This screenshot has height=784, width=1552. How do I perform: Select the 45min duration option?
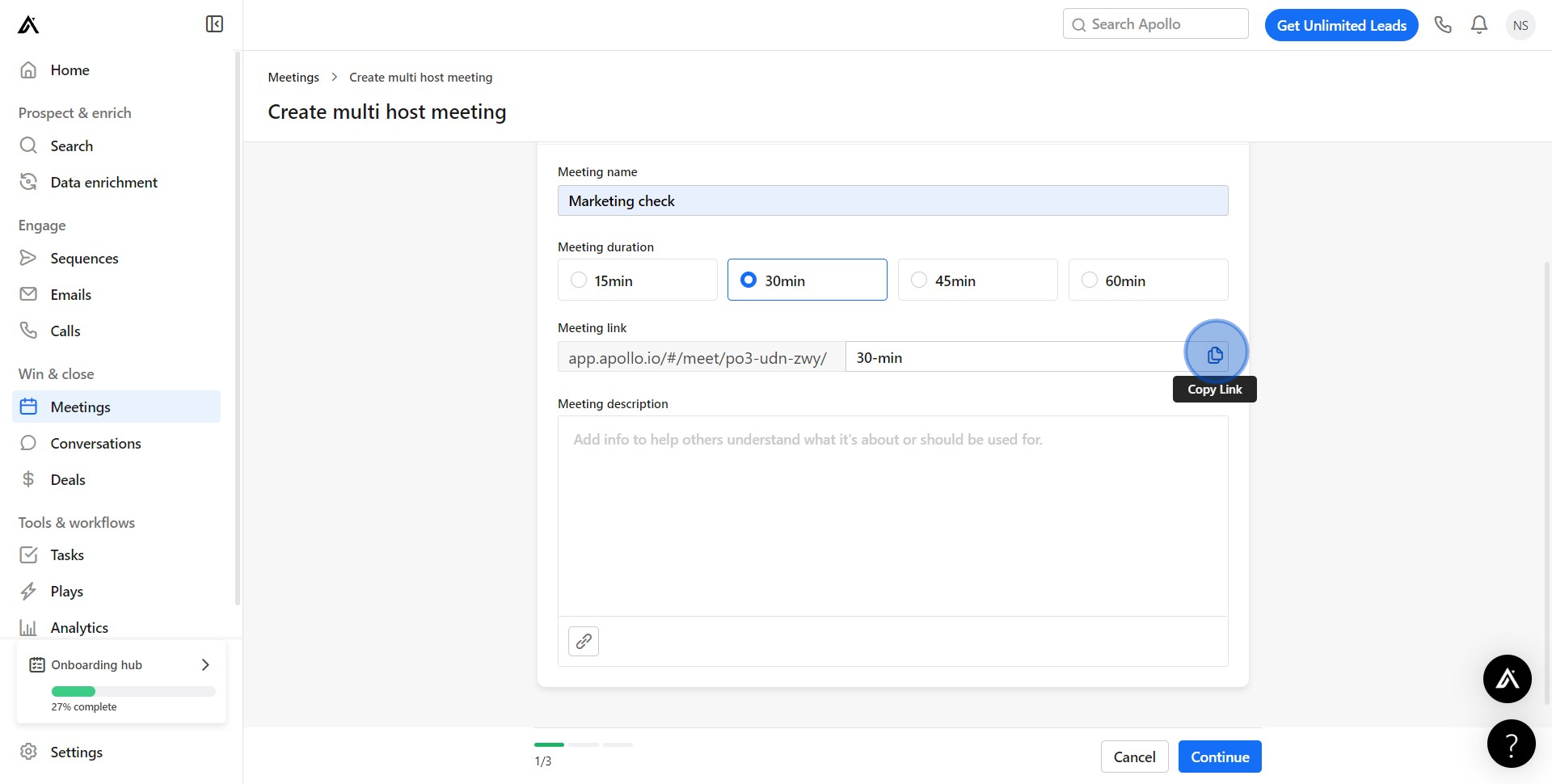[x=978, y=280]
